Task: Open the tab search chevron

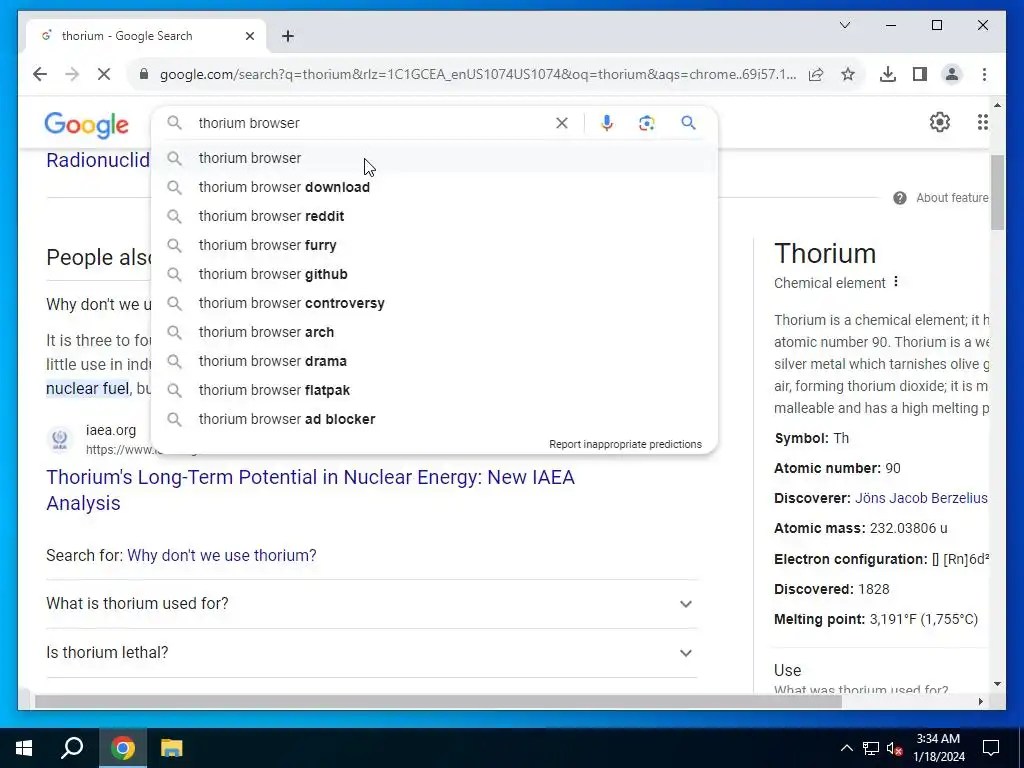Action: 844,25
